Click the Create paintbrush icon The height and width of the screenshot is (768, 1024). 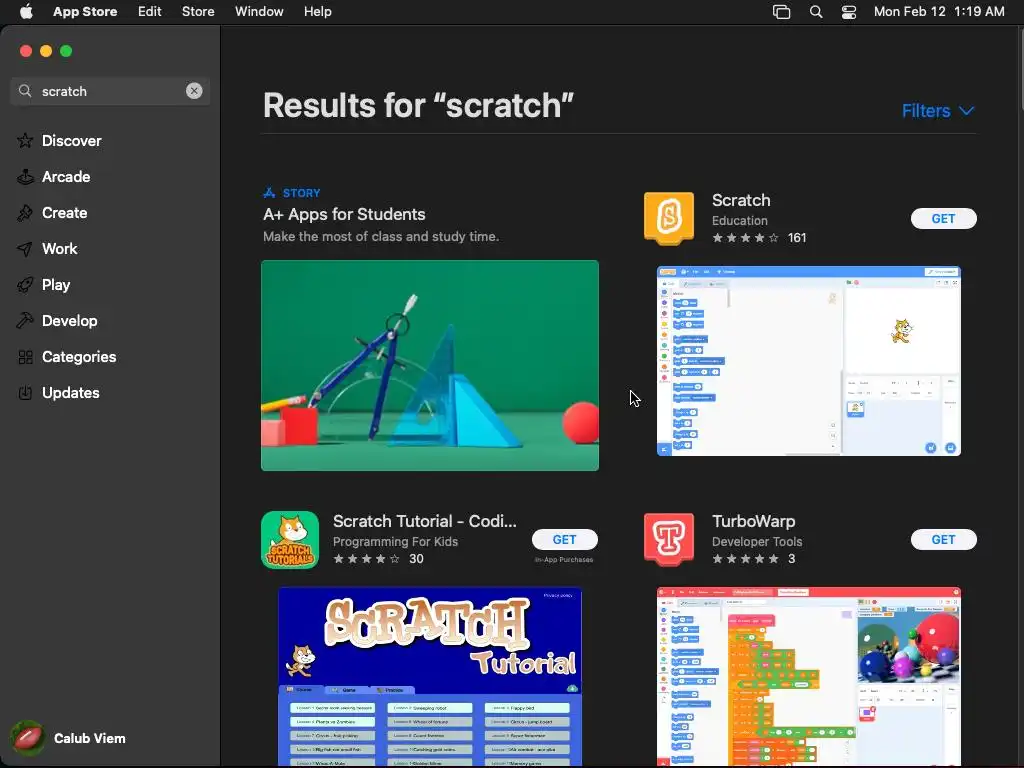[x=25, y=212]
